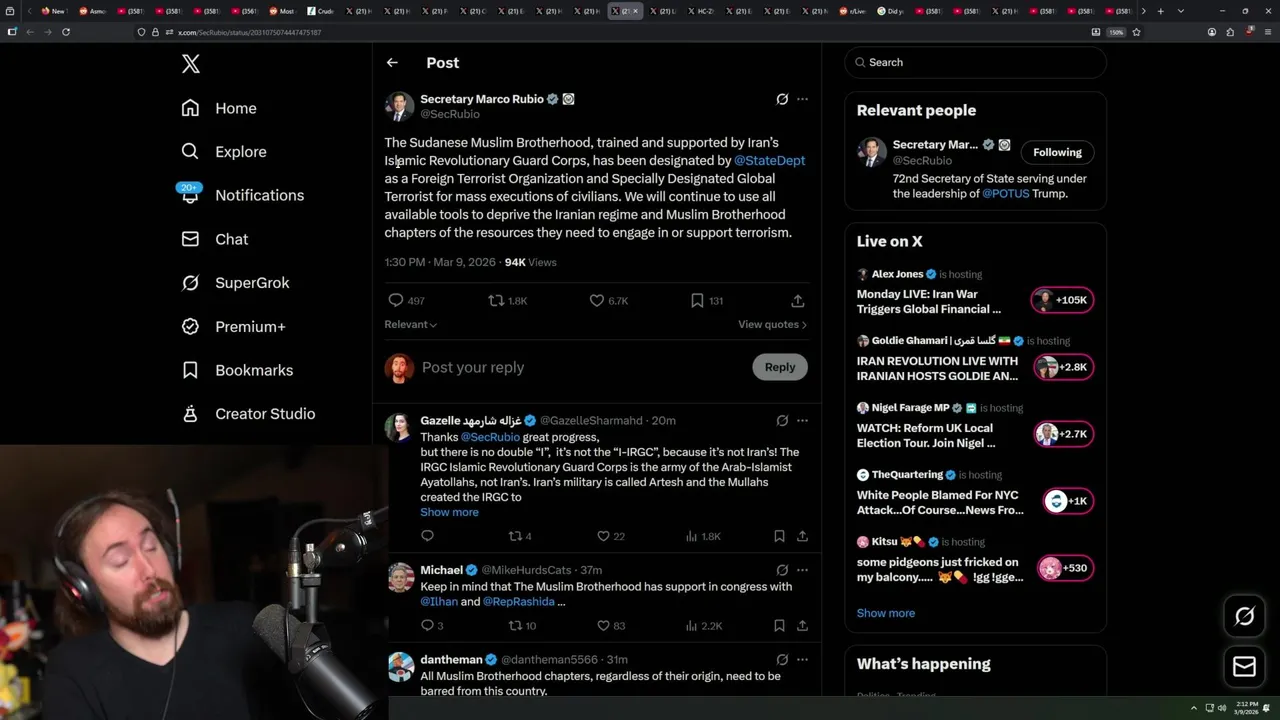Repost Gazelle's reply with 4 reposts
Screen dimensions: 1280x720
[x=520, y=536]
